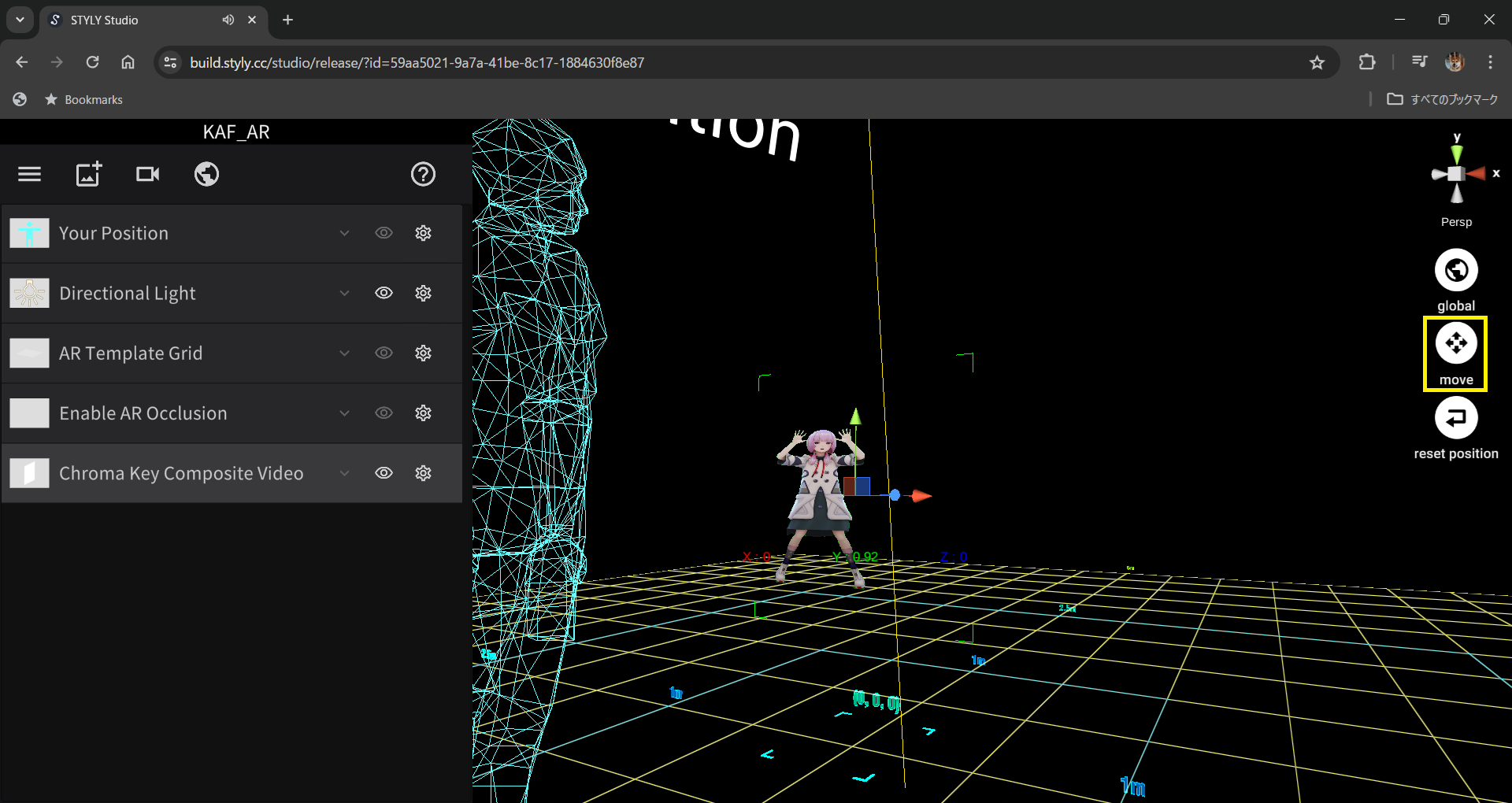Open the すべてのブックマーク folder
The height and width of the screenshot is (803, 1512).
tap(1443, 99)
